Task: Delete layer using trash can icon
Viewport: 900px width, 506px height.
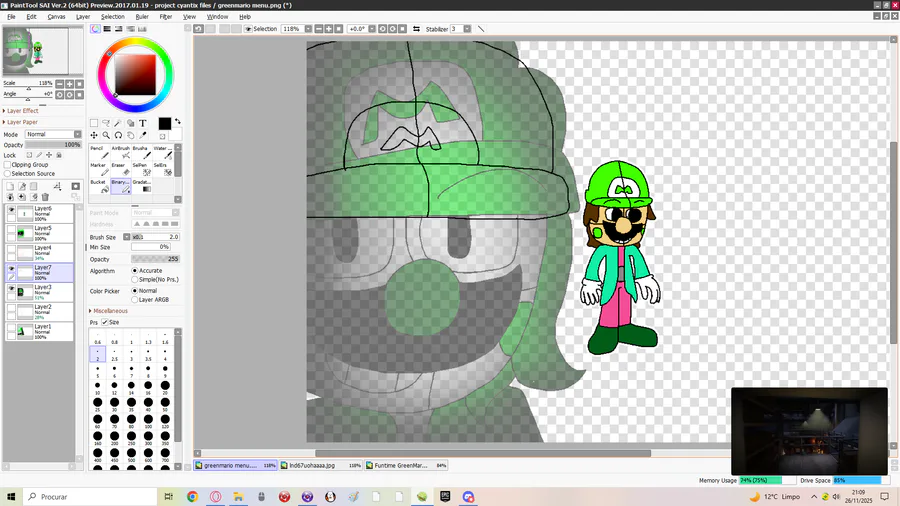Action: pos(45,197)
